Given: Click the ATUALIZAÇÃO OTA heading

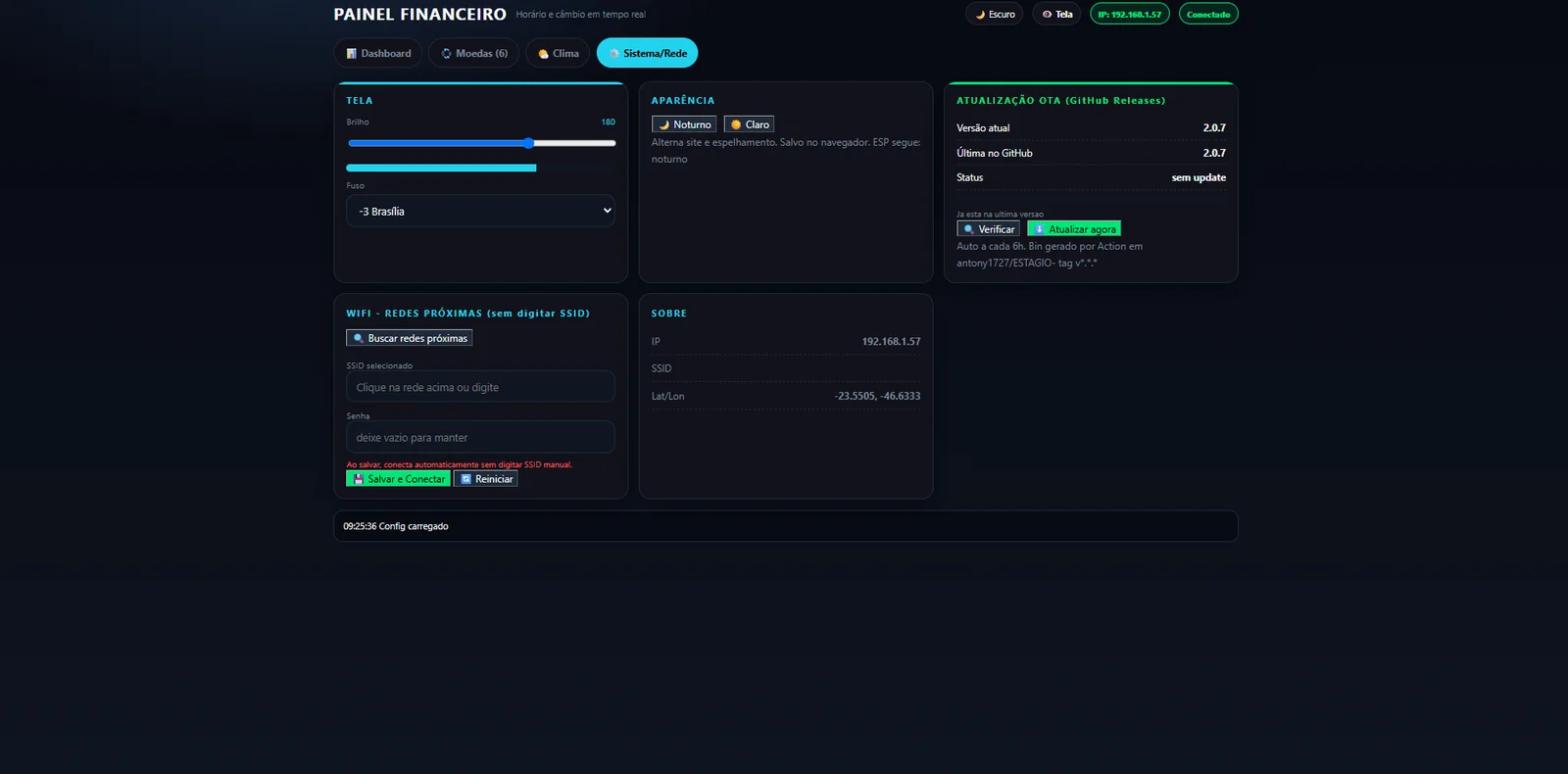Looking at the screenshot, I should [x=1061, y=100].
